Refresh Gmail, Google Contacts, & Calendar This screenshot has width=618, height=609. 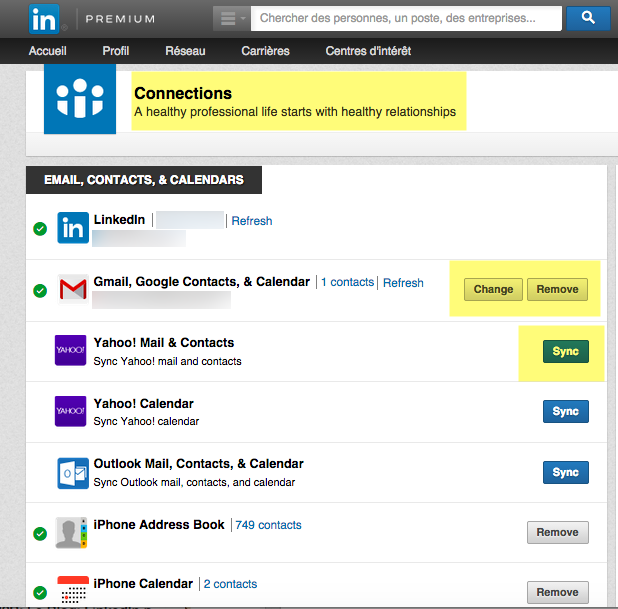click(x=403, y=283)
